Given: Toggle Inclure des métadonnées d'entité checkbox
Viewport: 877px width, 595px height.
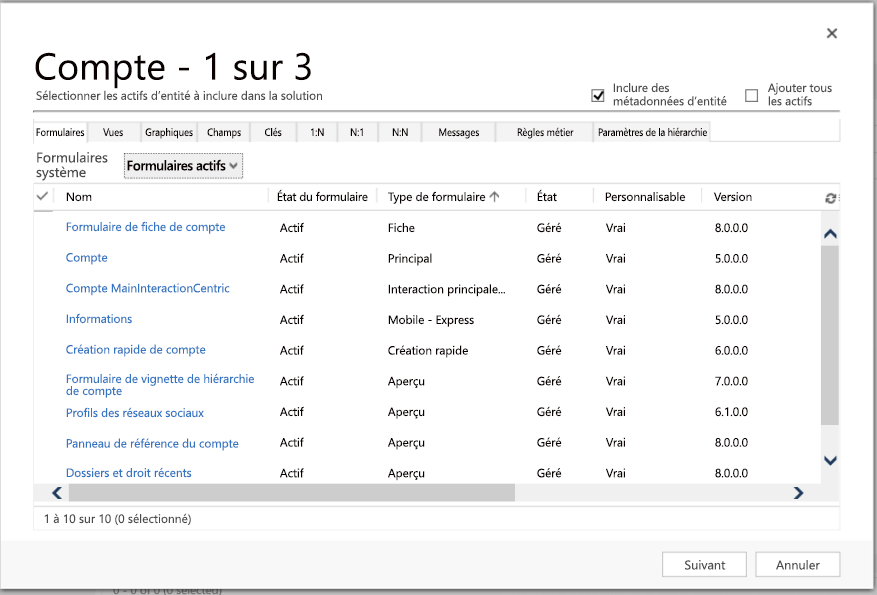Looking at the screenshot, I should tap(598, 95).
